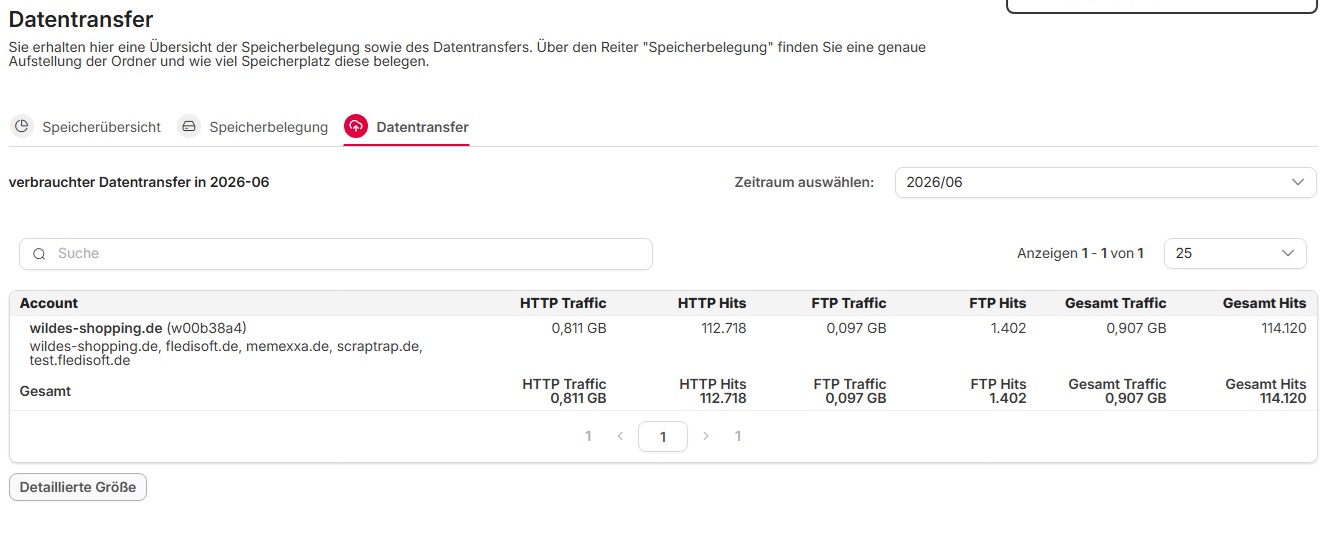Sort by HTTP Hits column header

click(x=712, y=303)
